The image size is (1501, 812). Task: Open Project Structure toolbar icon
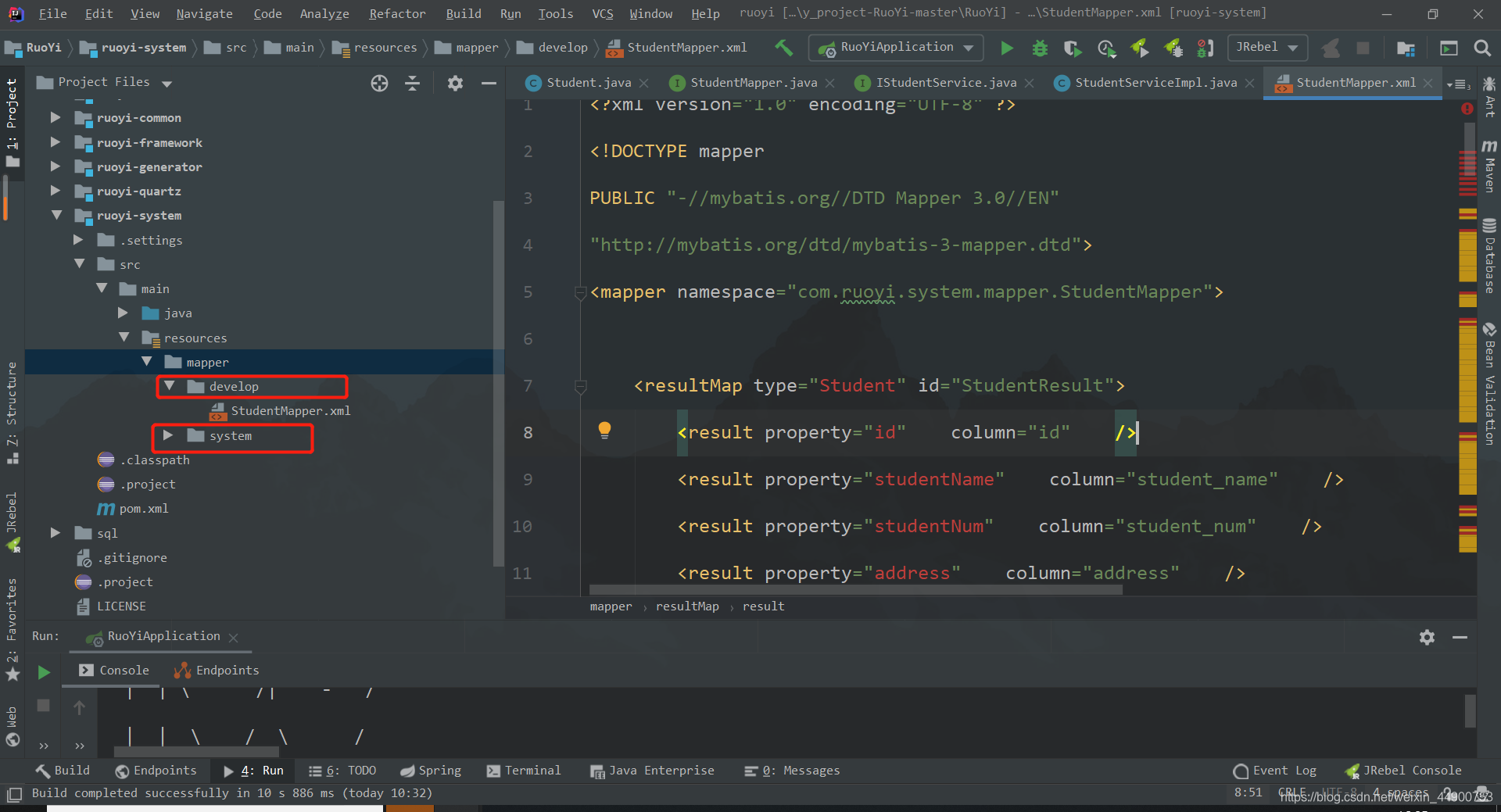pos(1406,48)
